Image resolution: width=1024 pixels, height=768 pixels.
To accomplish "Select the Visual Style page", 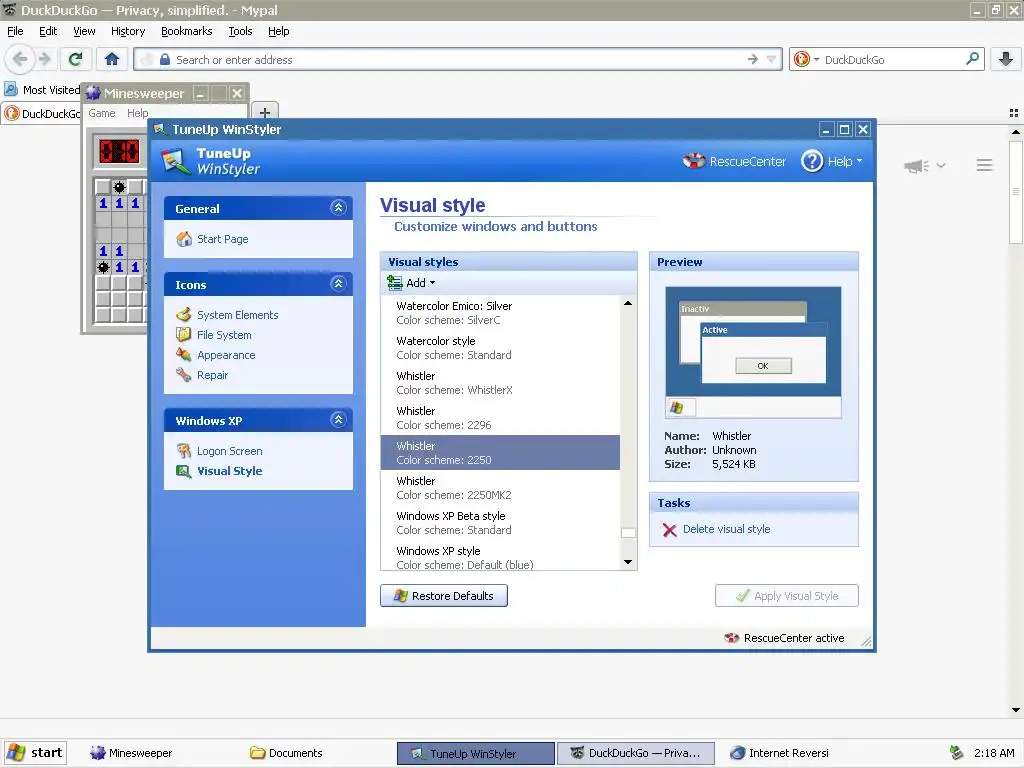I will point(229,472).
